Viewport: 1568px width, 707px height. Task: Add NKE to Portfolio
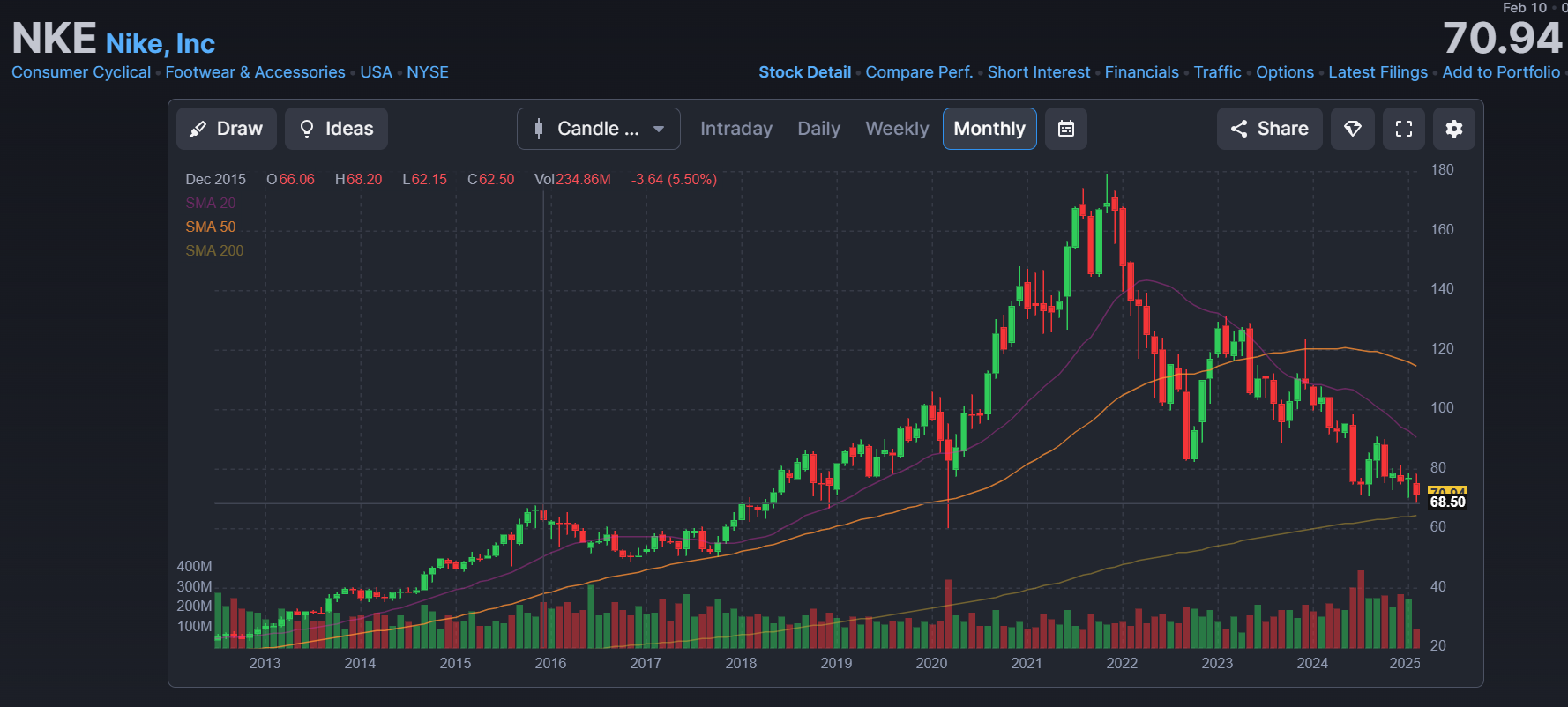click(x=1501, y=72)
